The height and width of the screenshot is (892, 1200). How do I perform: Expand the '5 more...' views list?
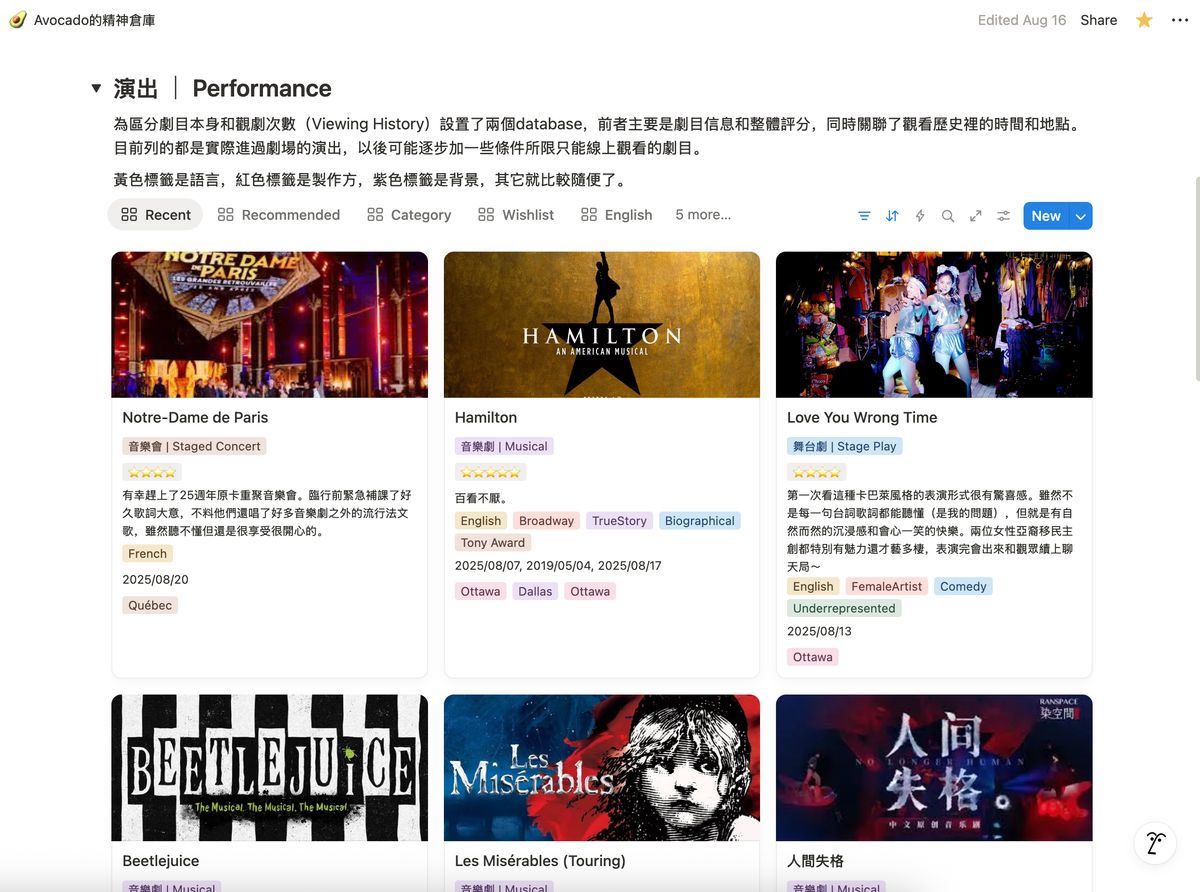(703, 215)
